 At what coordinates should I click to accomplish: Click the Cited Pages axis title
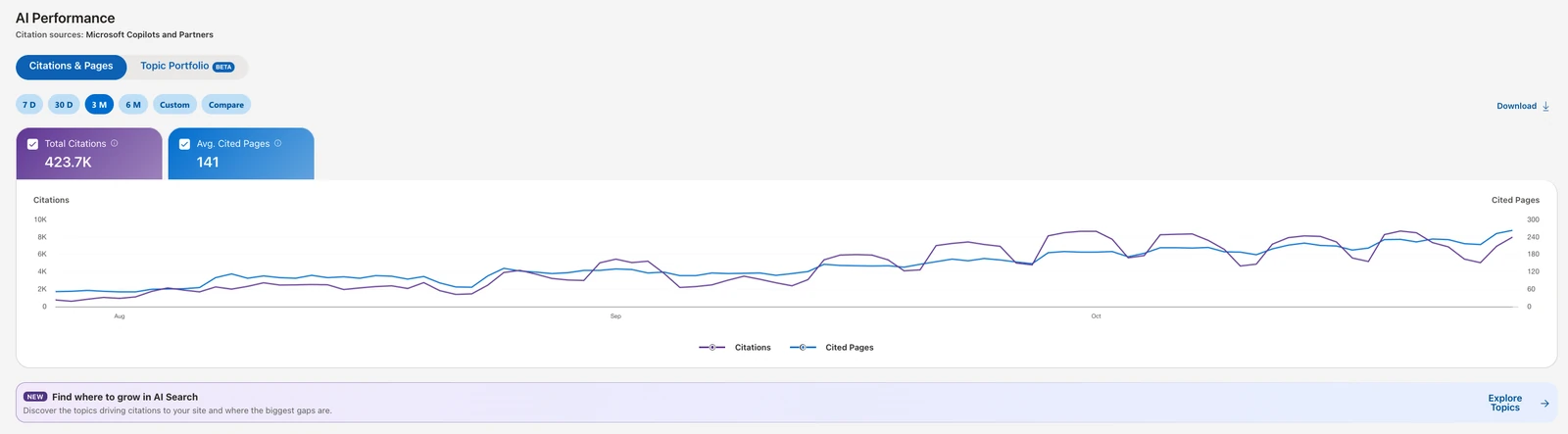pos(1515,200)
